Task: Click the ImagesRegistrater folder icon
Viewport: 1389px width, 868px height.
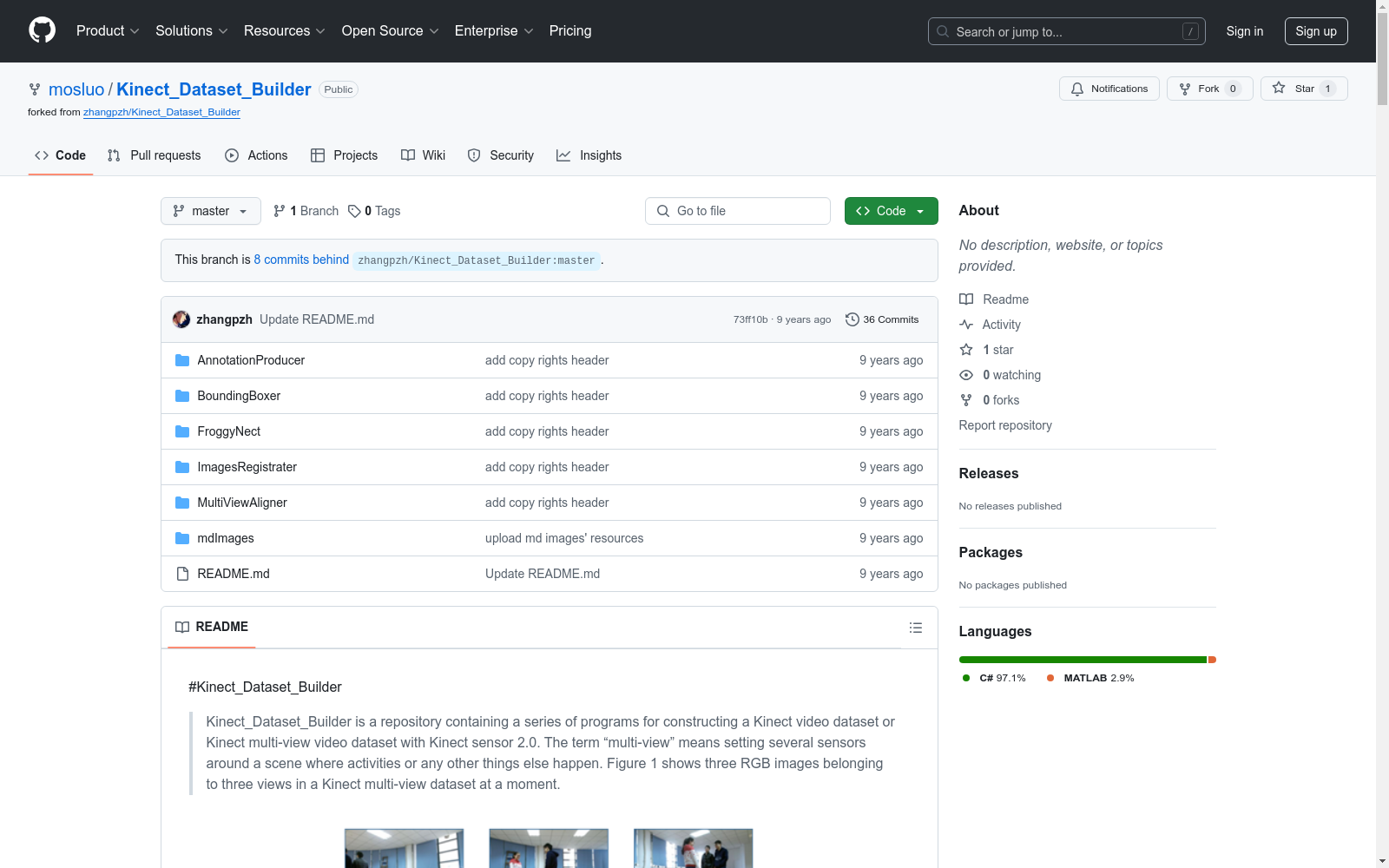Action: coord(182,467)
